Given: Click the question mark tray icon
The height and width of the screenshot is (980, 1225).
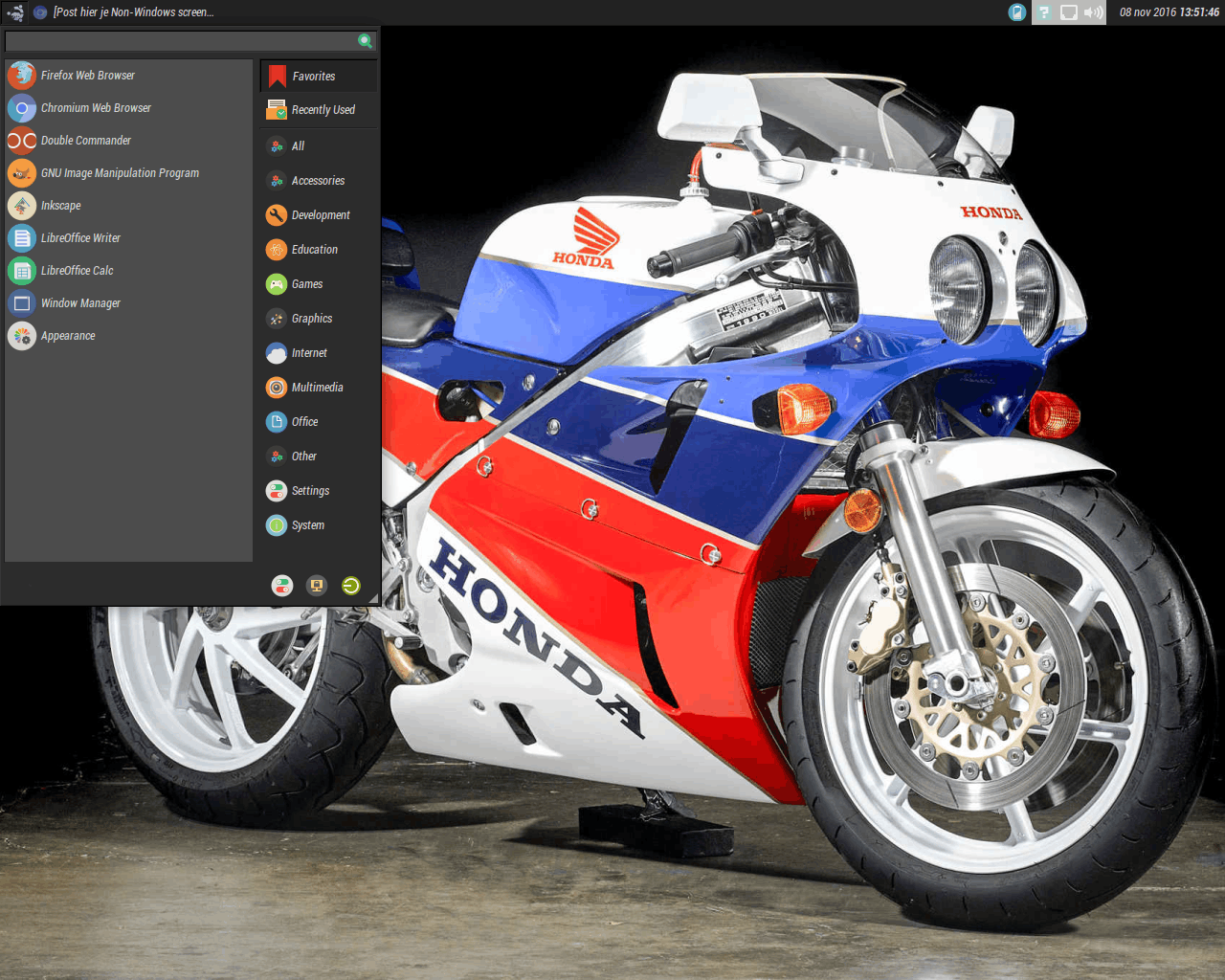Looking at the screenshot, I should [1044, 12].
